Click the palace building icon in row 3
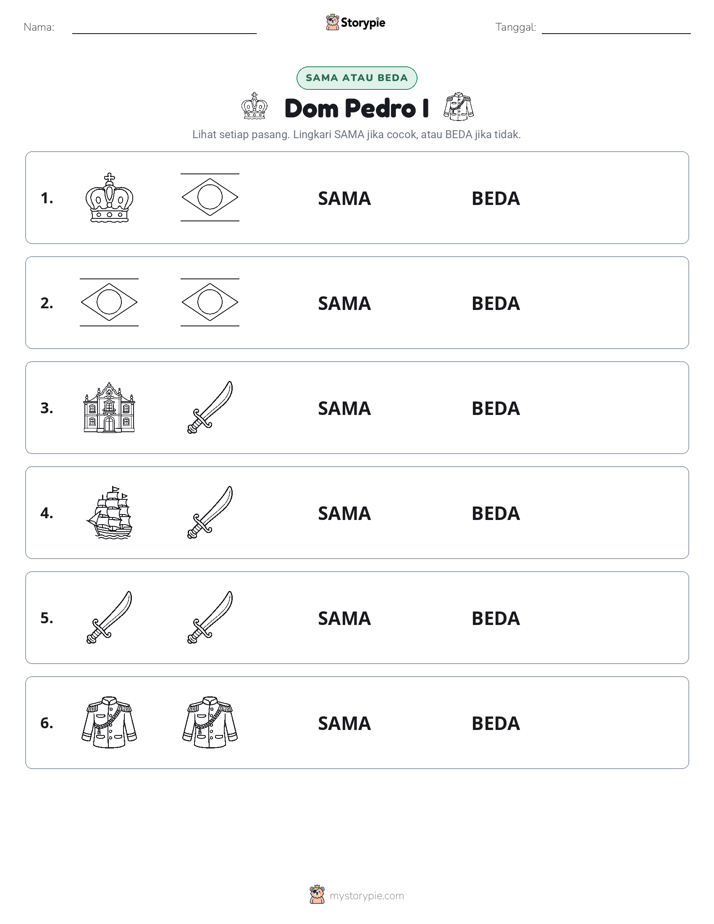The image size is (714, 924). click(109, 407)
